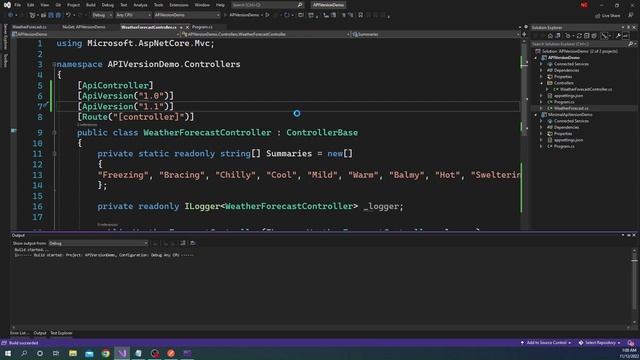Open the Debug menu
640x360 pixels.
[x=108, y=5]
